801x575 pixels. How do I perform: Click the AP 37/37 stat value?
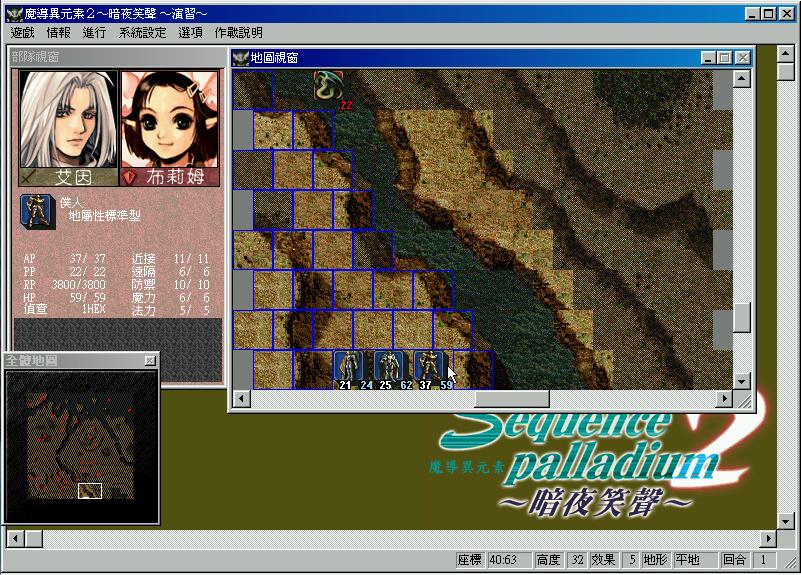[x=87, y=258]
